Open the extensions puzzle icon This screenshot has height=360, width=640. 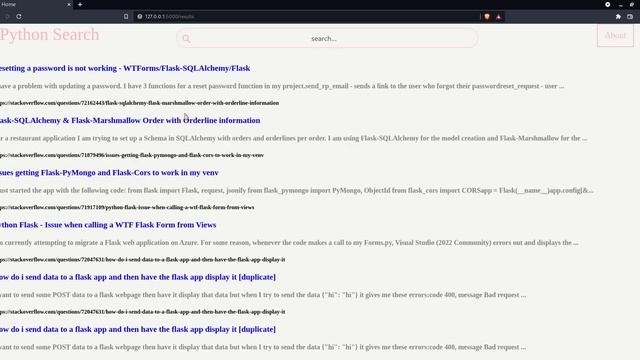pos(618,17)
